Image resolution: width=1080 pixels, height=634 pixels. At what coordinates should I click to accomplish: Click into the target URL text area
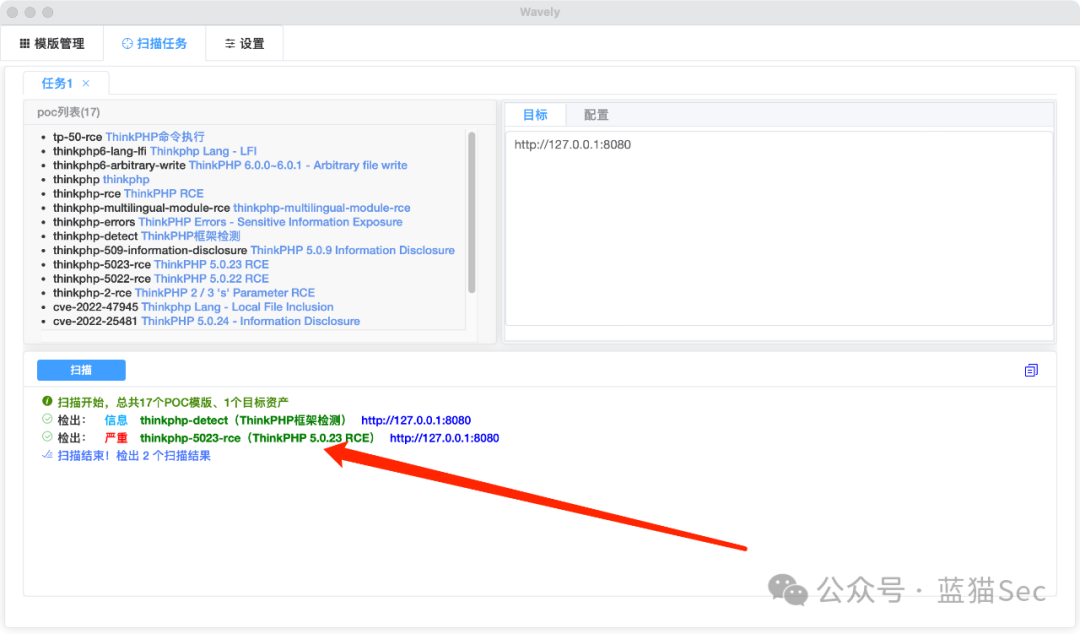779,228
